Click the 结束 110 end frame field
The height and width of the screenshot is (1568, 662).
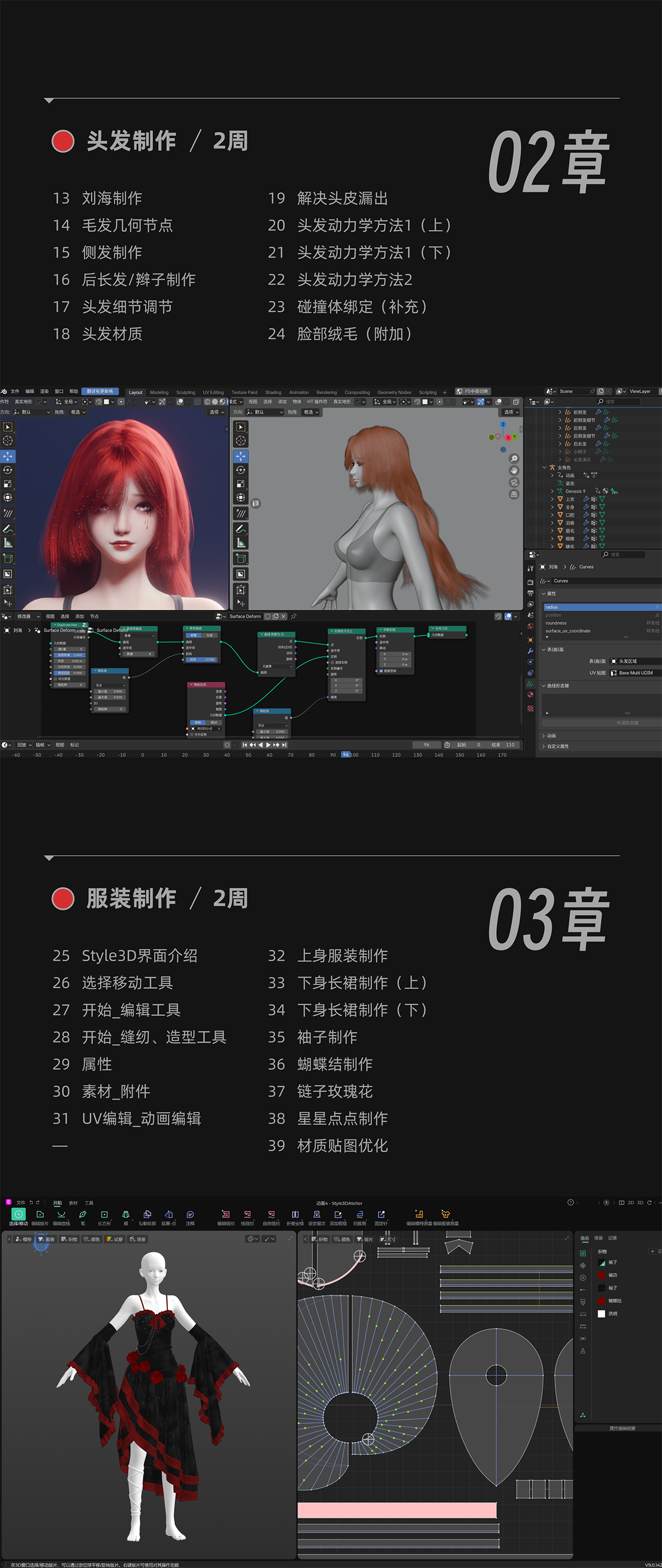pyautogui.click(x=503, y=745)
